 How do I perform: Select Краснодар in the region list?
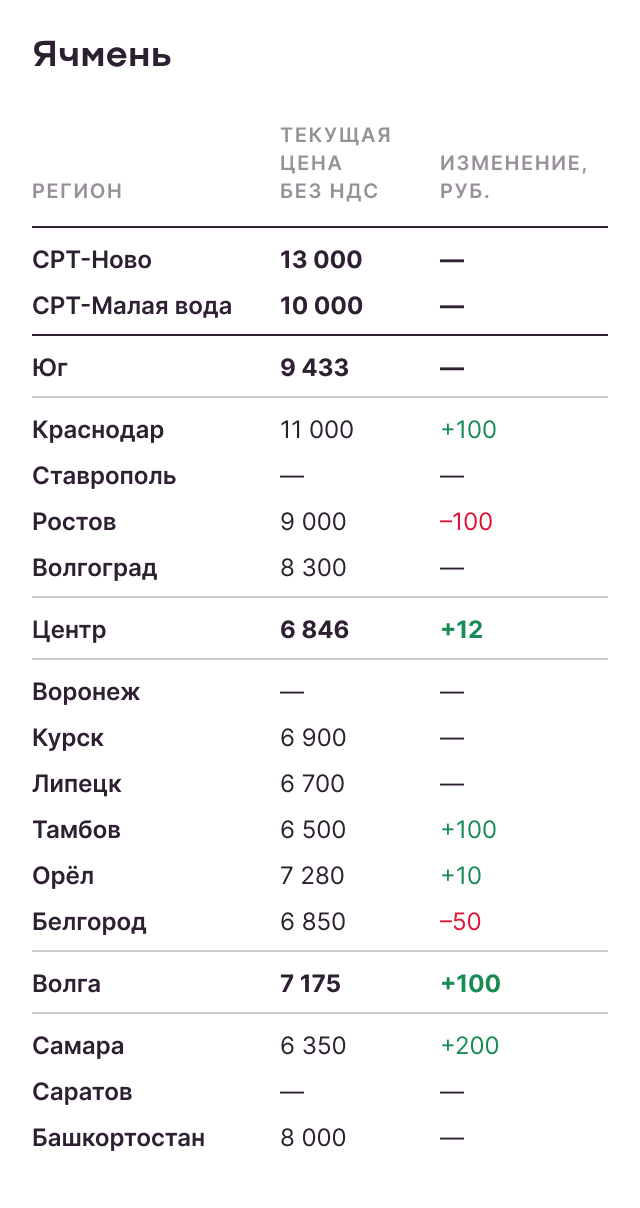98,430
